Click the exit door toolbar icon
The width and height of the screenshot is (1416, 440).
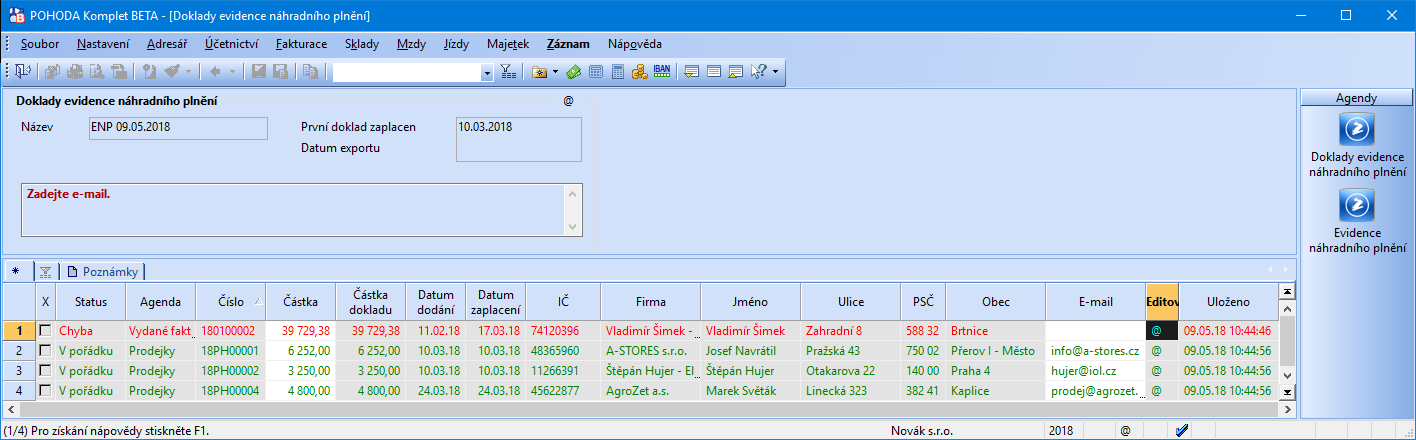point(22,71)
